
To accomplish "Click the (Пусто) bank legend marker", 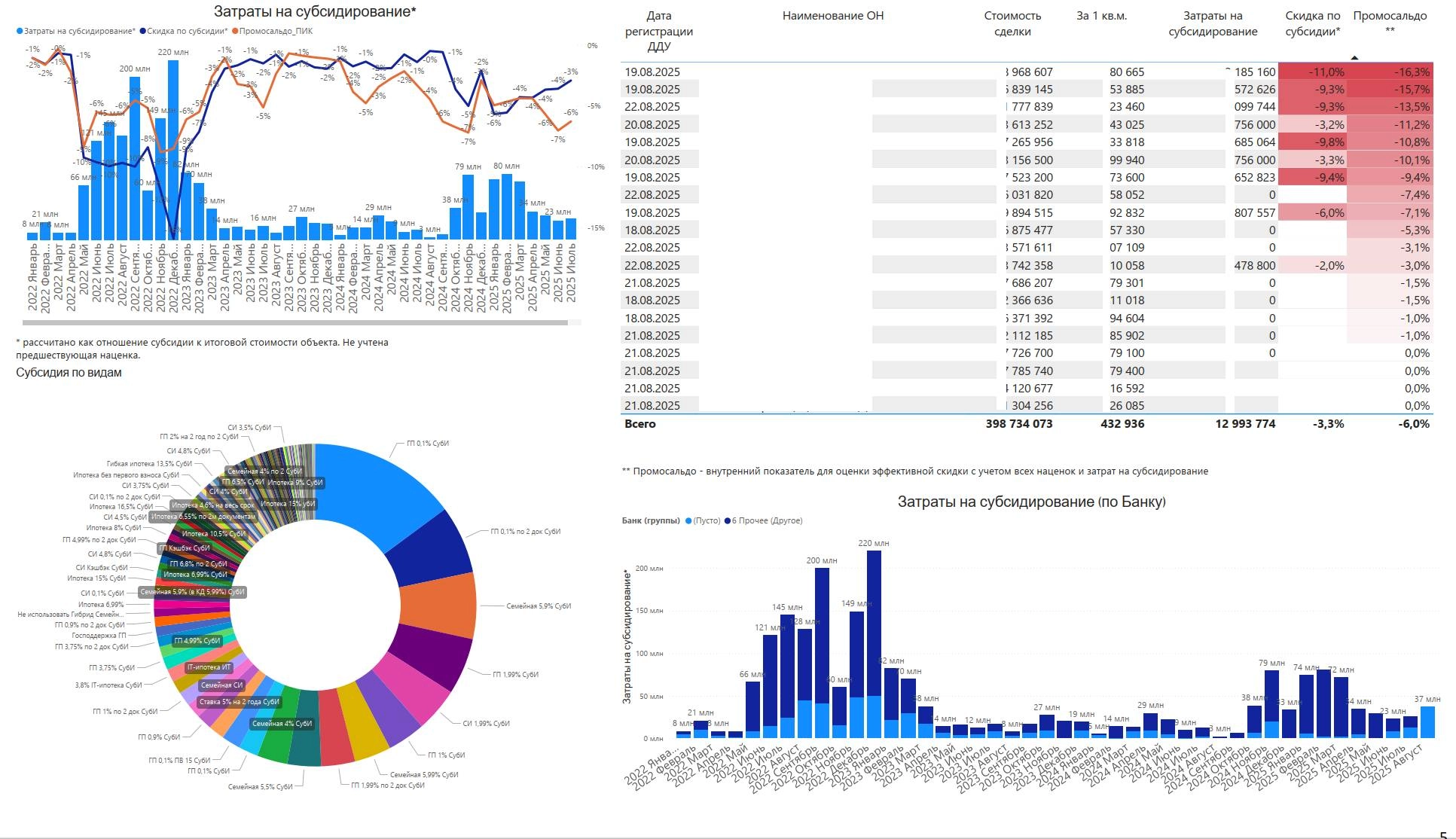I will (x=688, y=521).
